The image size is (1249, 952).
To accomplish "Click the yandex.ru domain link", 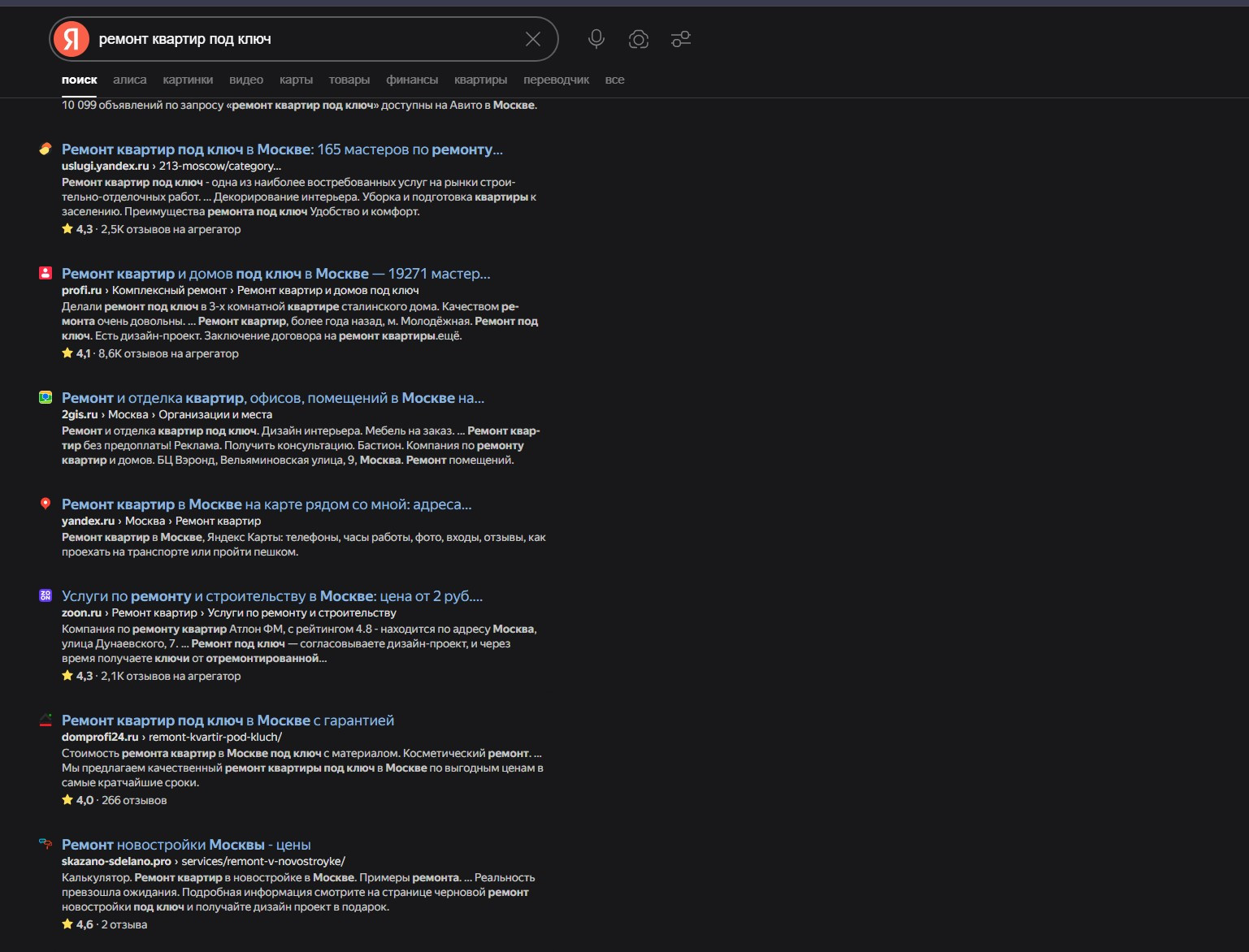I will click(88, 521).
